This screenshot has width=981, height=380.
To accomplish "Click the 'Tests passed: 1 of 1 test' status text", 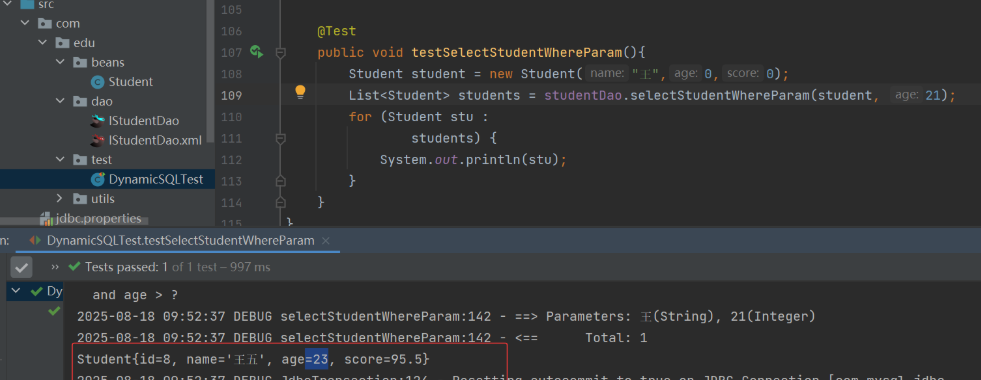I will pos(178,267).
